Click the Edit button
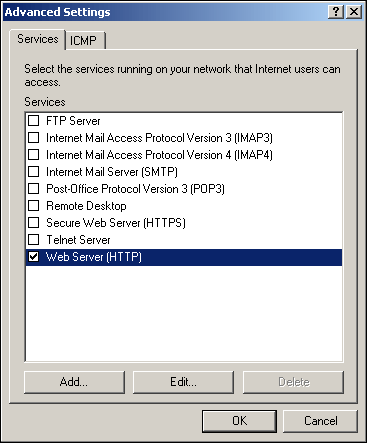 coord(183,382)
